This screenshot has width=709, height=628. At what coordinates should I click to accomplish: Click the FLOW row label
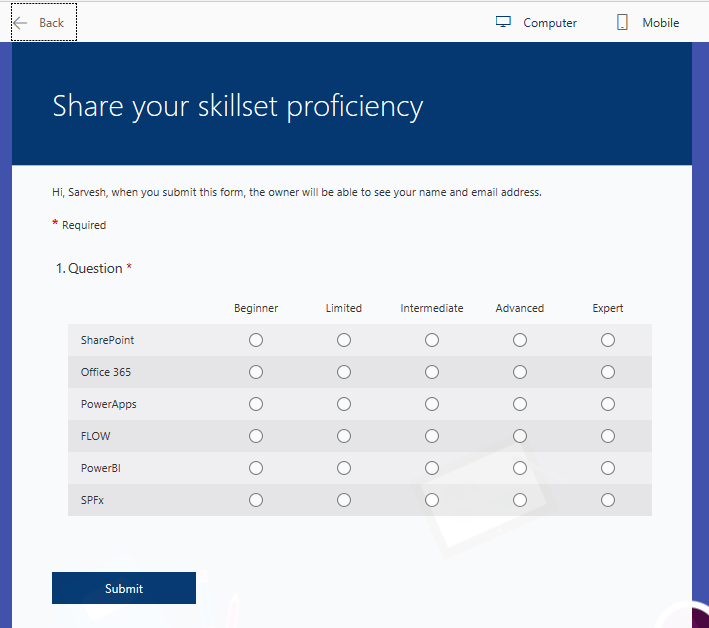[95, 436]
